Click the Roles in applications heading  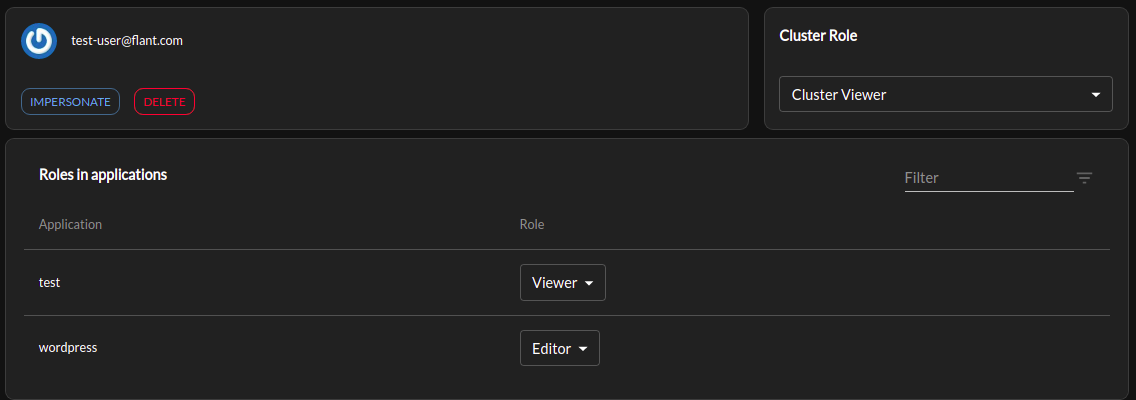(x=102, y=174)
